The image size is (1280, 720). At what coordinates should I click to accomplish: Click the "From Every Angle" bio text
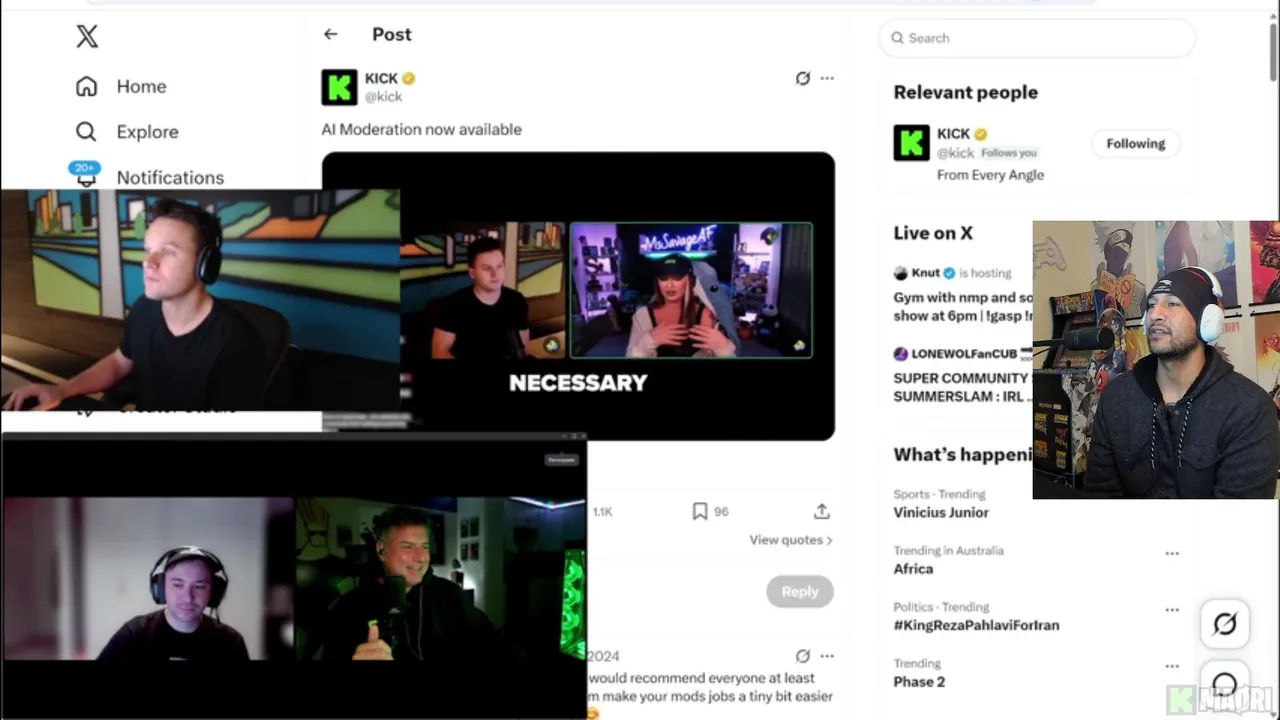(x=990, y=174)
